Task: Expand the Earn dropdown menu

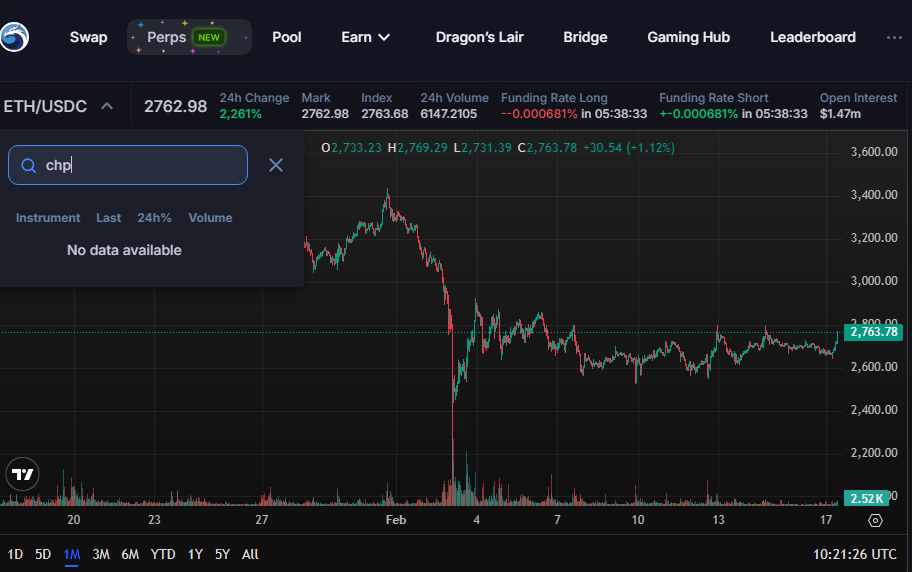Action: click(365, 37)
